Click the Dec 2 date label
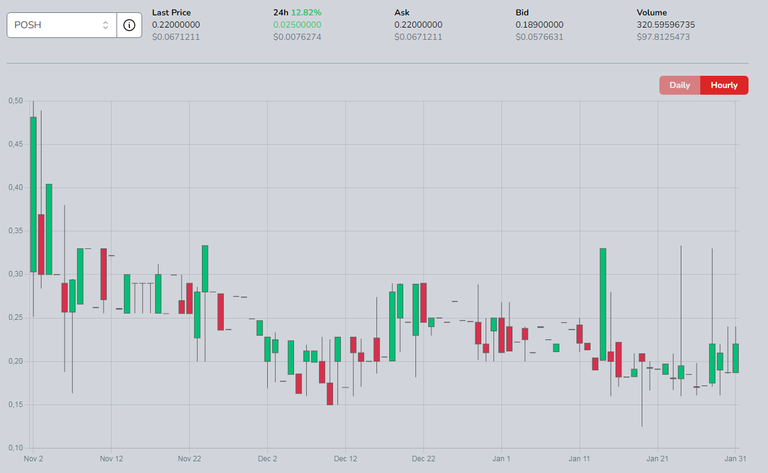The height and width of the screenshot is (473, 768). 267,459
